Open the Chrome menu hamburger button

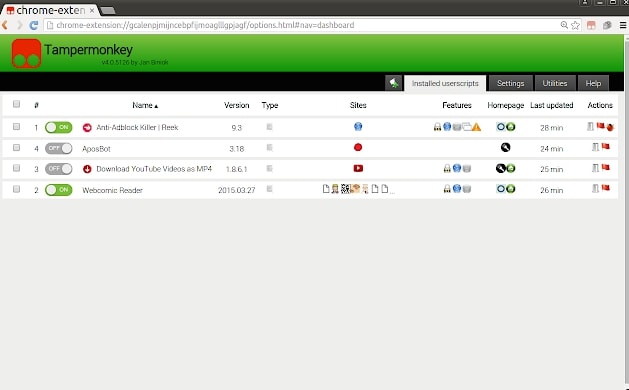click(623, 25)
